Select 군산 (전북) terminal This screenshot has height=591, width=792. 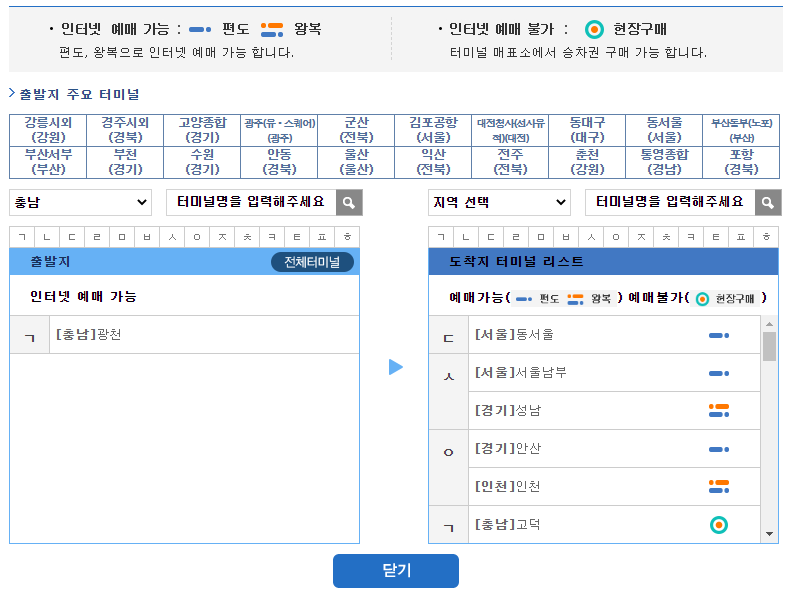[x=356, y=130]
